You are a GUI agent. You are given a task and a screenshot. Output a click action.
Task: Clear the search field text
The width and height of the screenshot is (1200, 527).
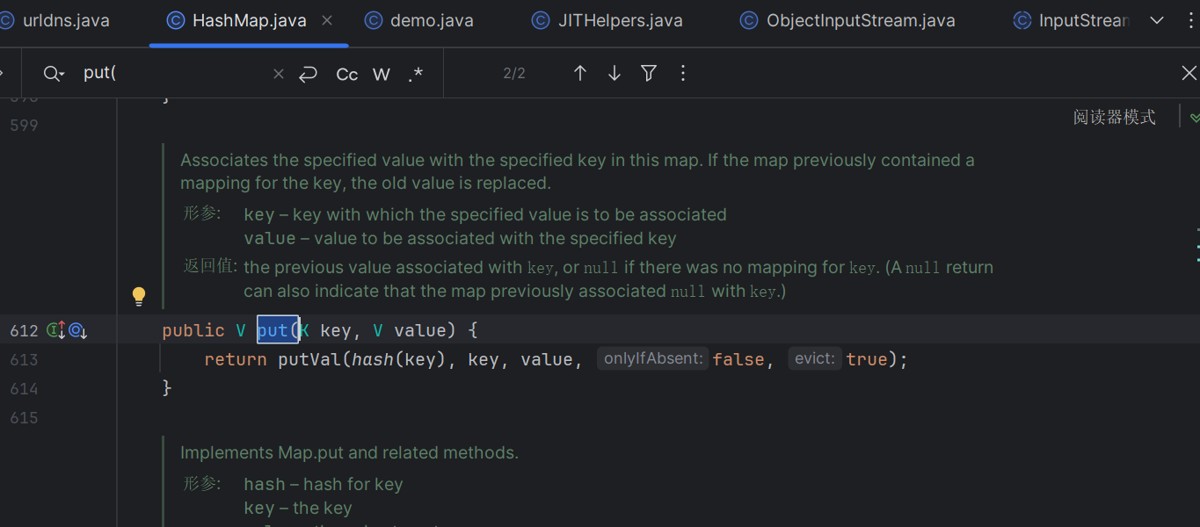[278, 74]
